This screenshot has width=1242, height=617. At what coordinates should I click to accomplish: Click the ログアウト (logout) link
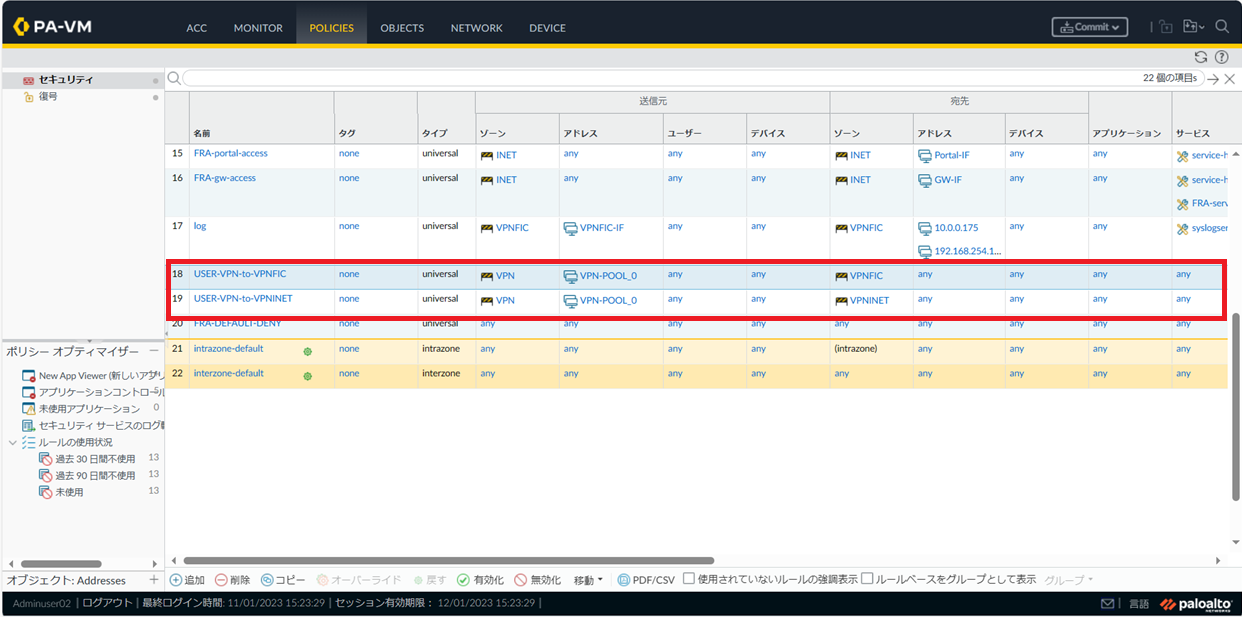[x=107, y=603]
